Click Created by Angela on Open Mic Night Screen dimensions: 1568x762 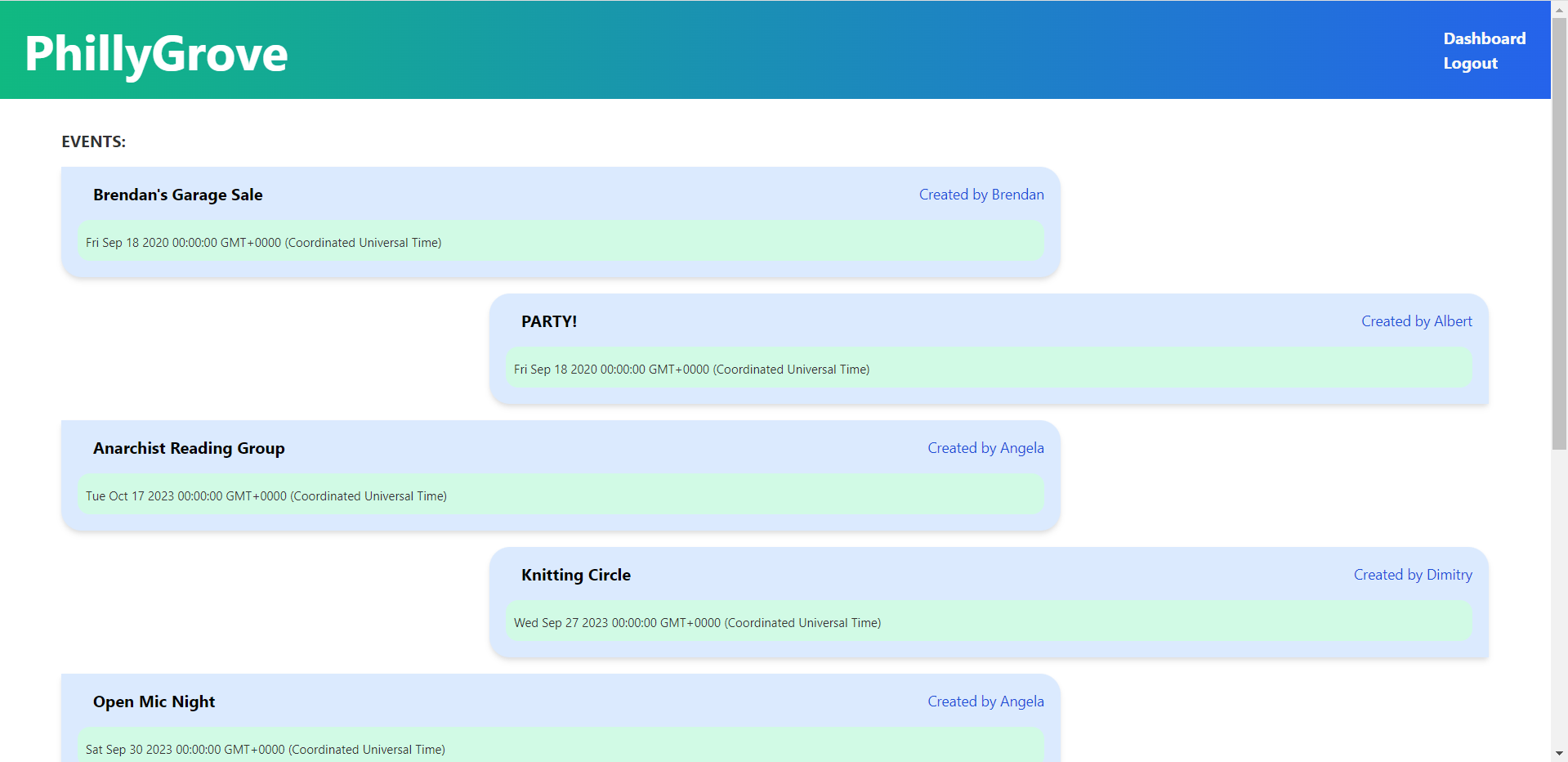(985, 701)
